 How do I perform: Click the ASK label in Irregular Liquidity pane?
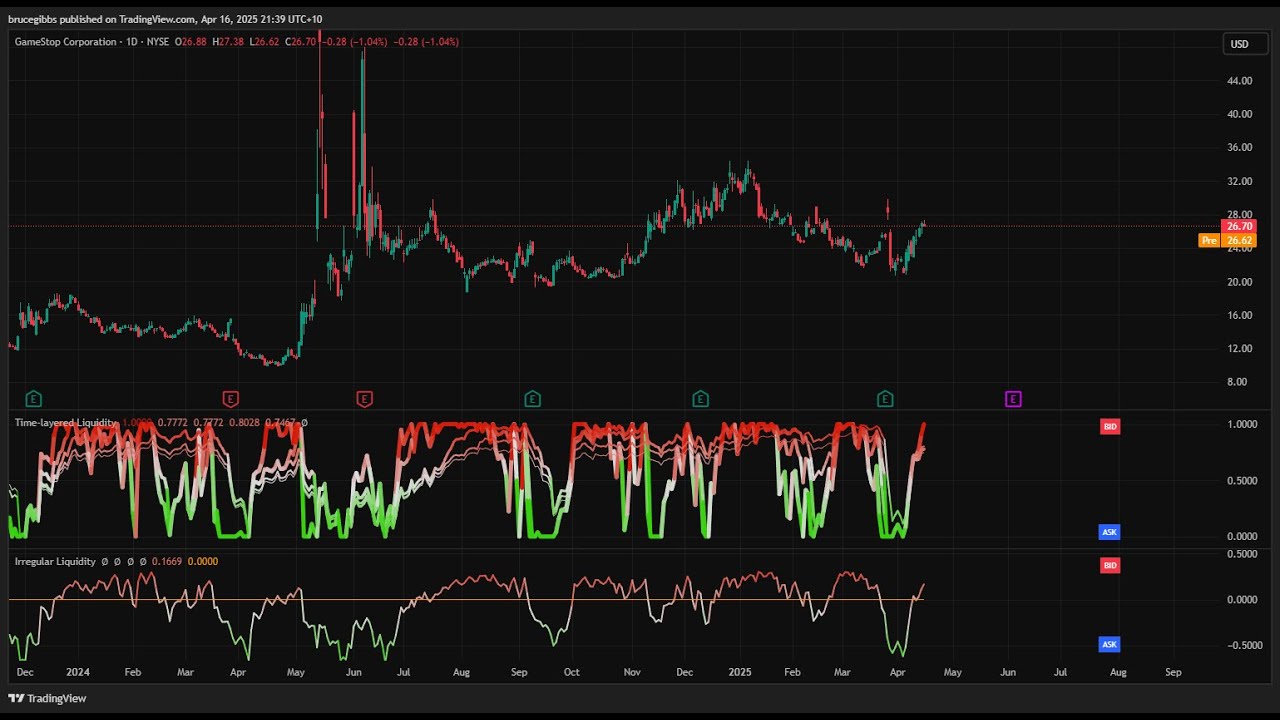(x=1109, y=644)
